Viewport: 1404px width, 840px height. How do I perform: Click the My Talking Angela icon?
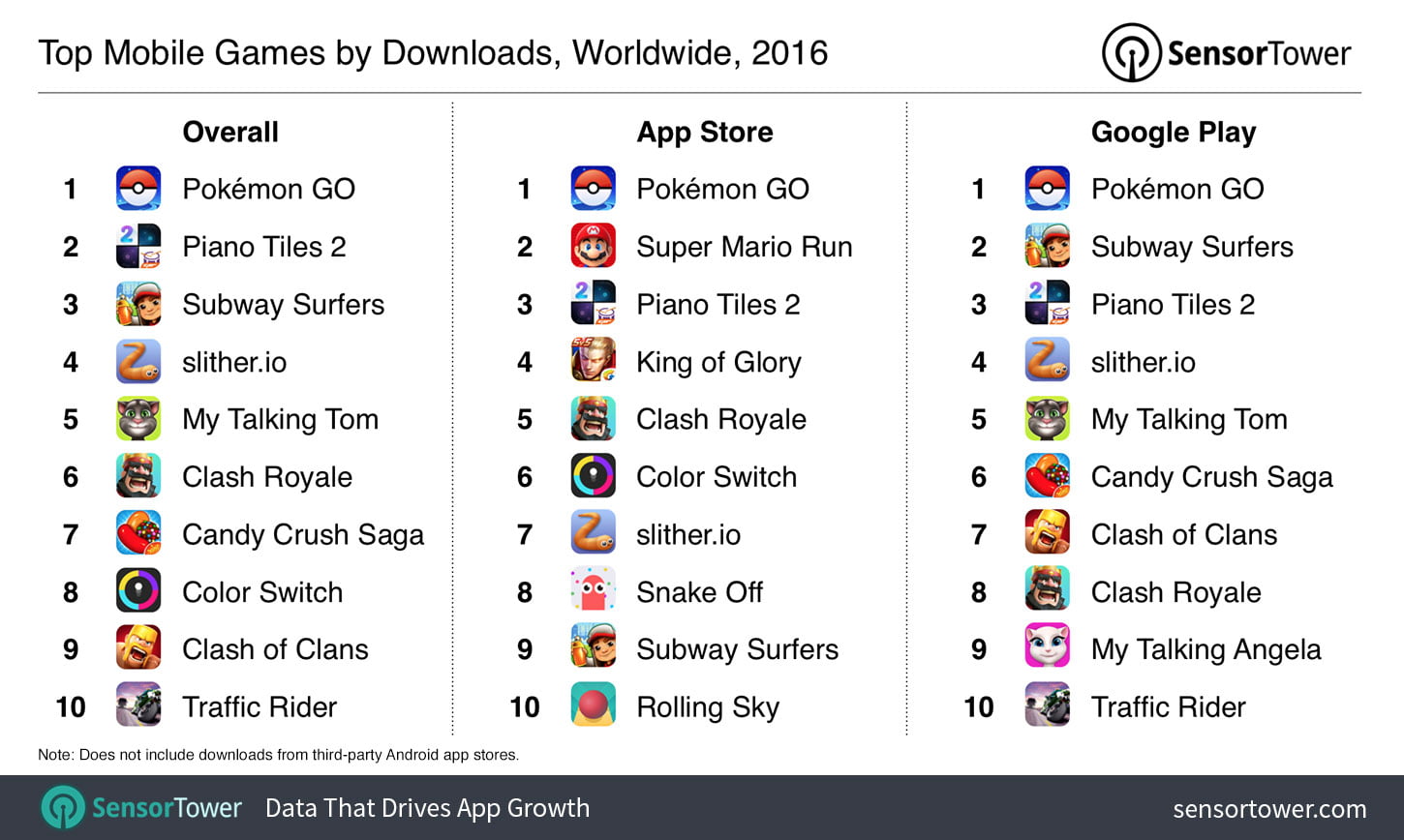[1047, 648]
